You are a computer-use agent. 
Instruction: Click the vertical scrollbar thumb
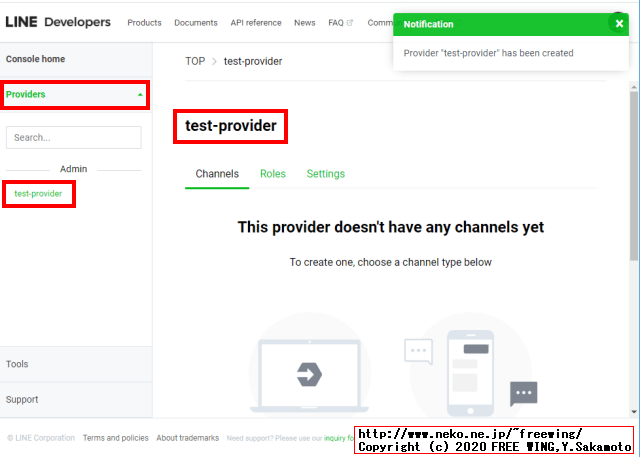click(x=634, y=175)
